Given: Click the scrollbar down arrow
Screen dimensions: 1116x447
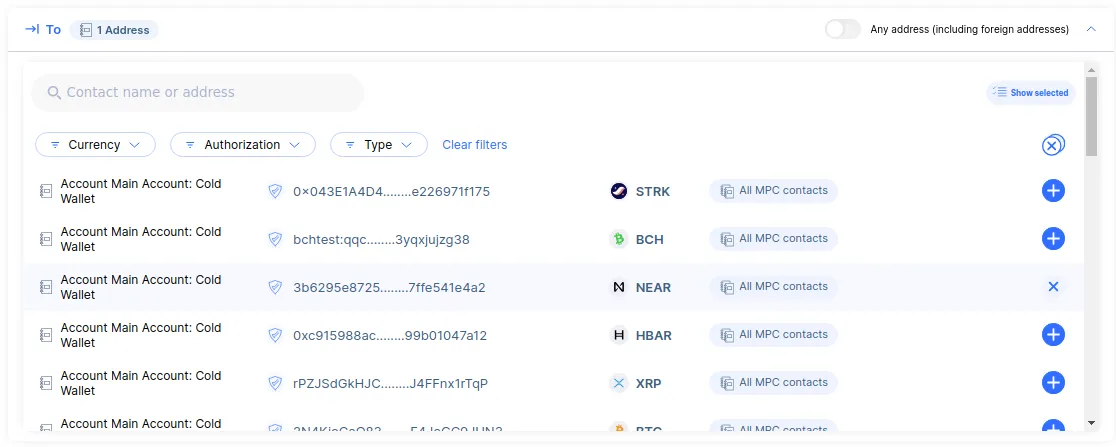Looking at the screenshot, I should (x=1091, y=423).
